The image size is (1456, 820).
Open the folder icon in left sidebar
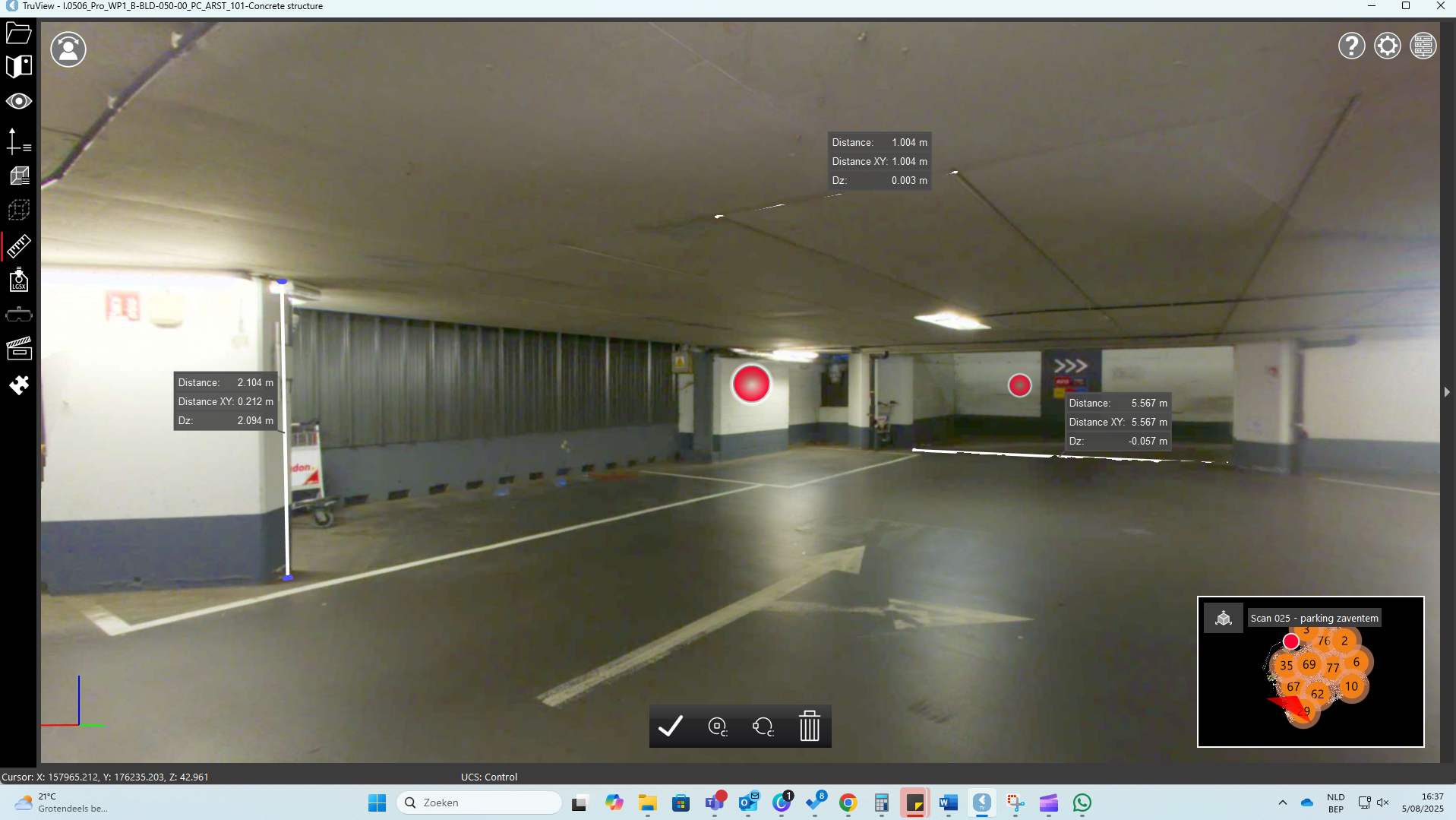(18, 33)
